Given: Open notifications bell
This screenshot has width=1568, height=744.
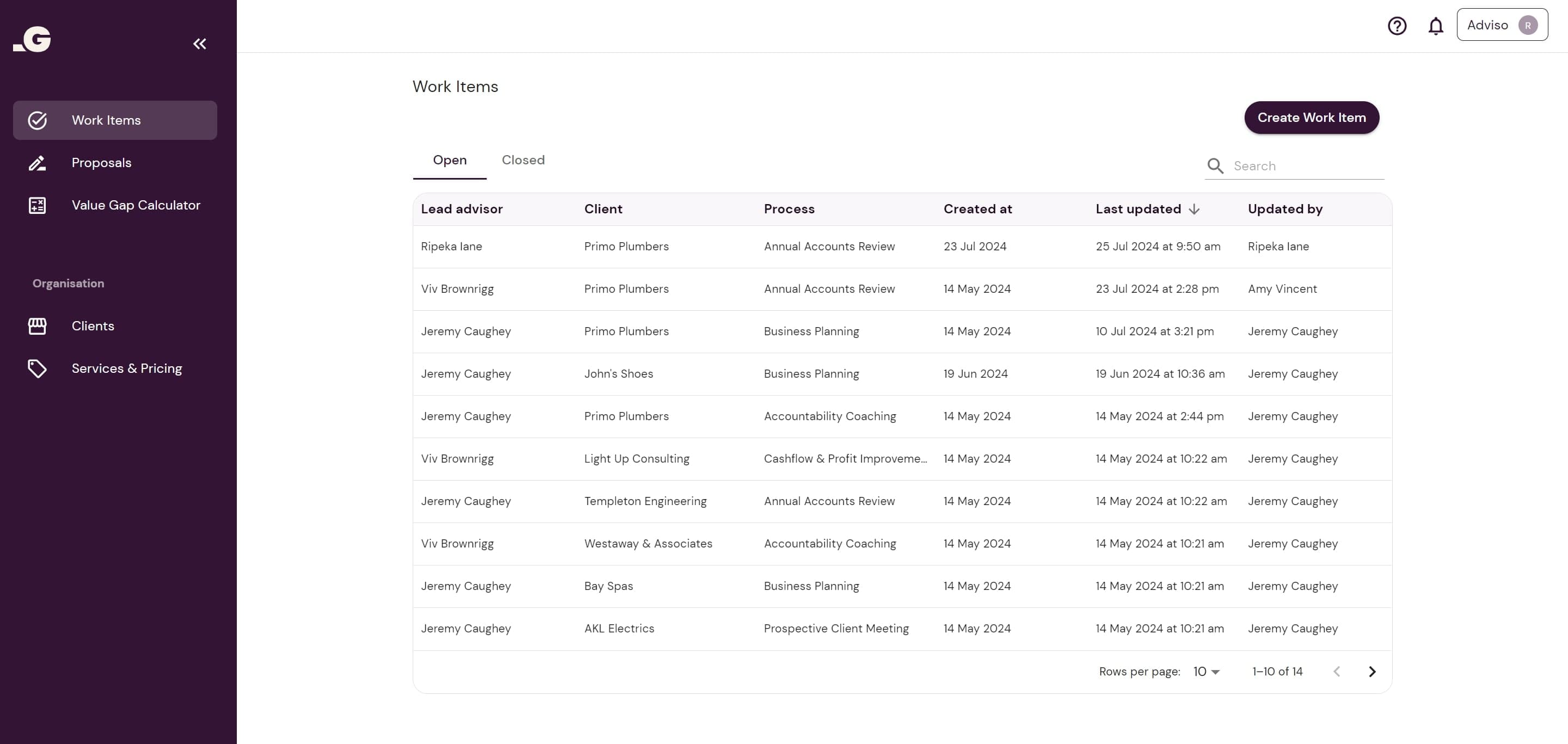Looking at the screenshot, I should (x=1436, y=26).
